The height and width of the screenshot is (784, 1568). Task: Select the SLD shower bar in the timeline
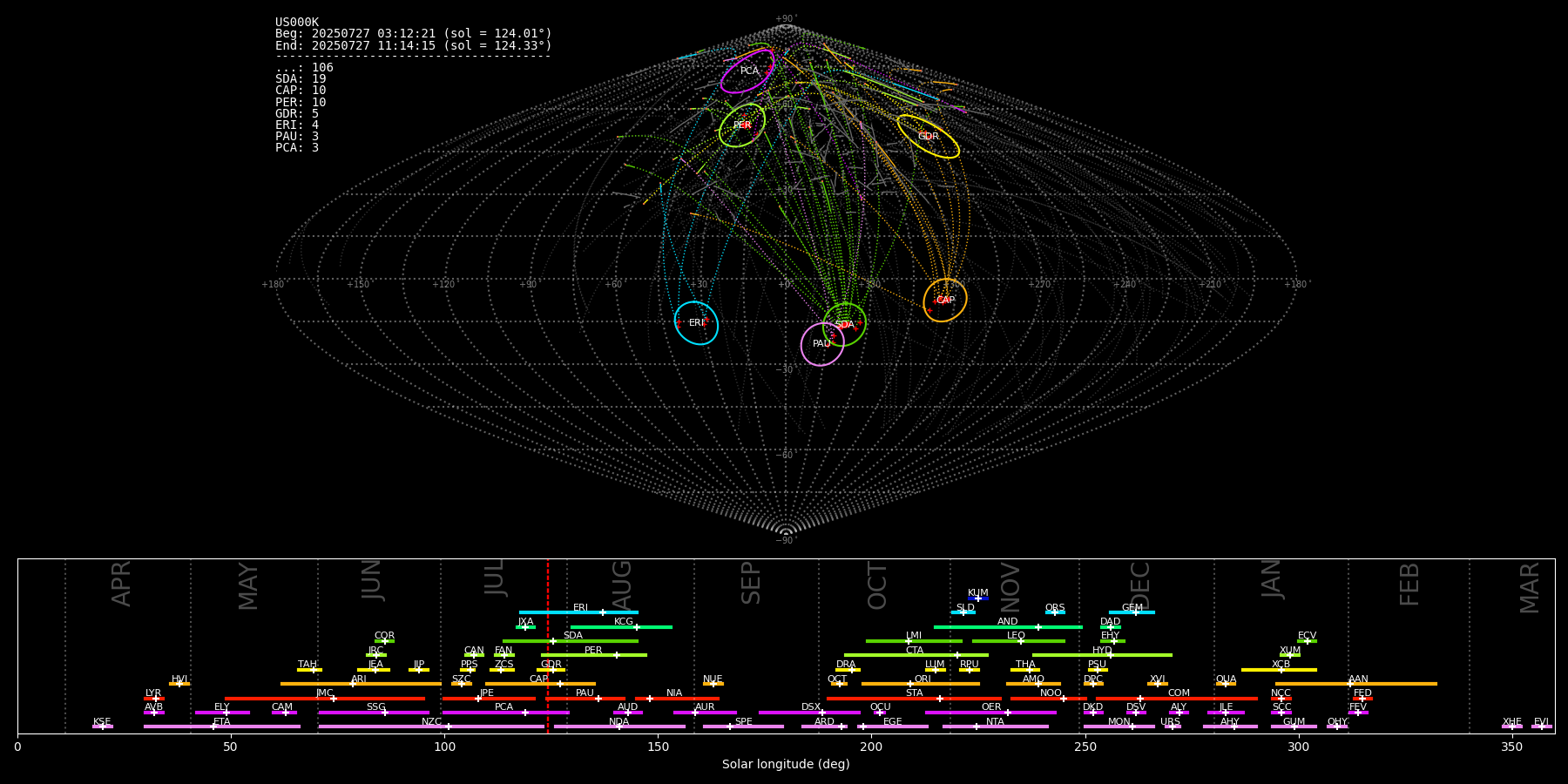963,612
